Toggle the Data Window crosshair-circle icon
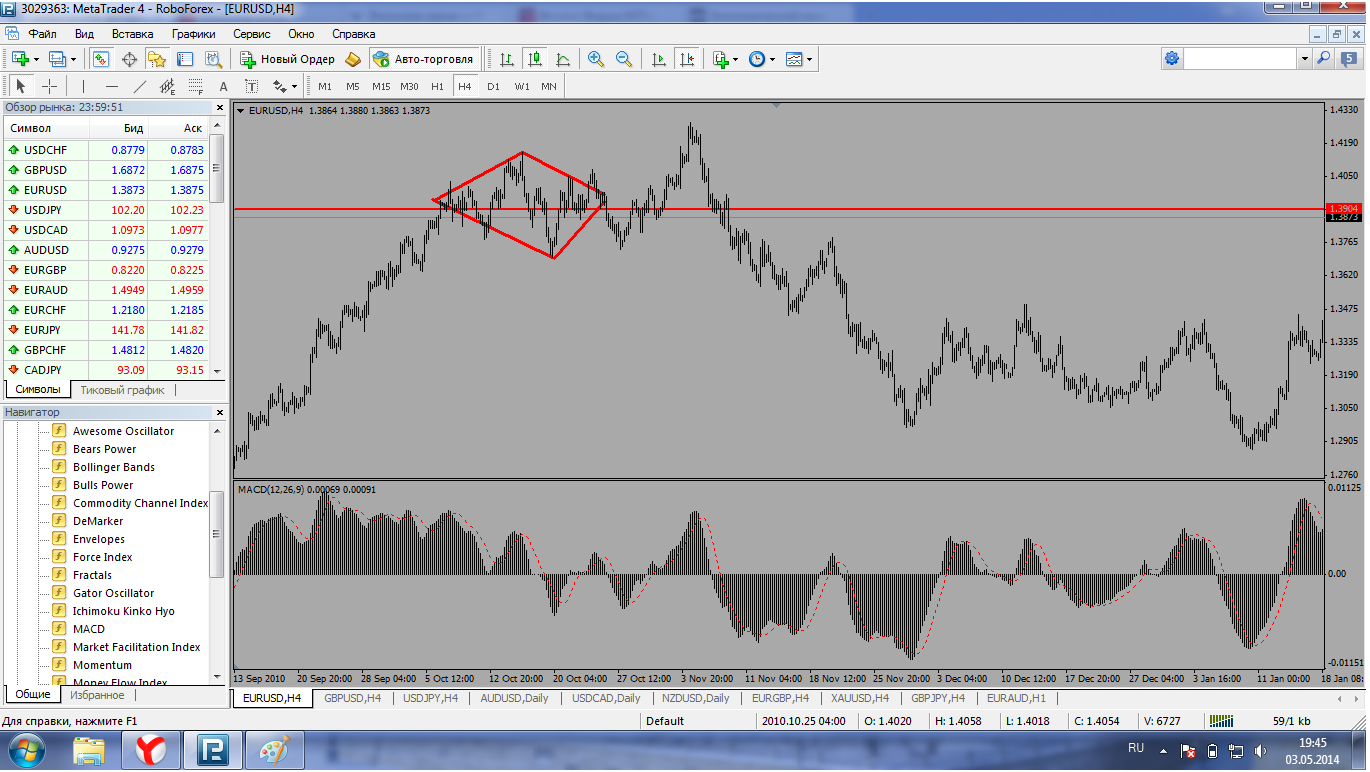Screen dimensions: 1370x772 click(x=129, y=59)
